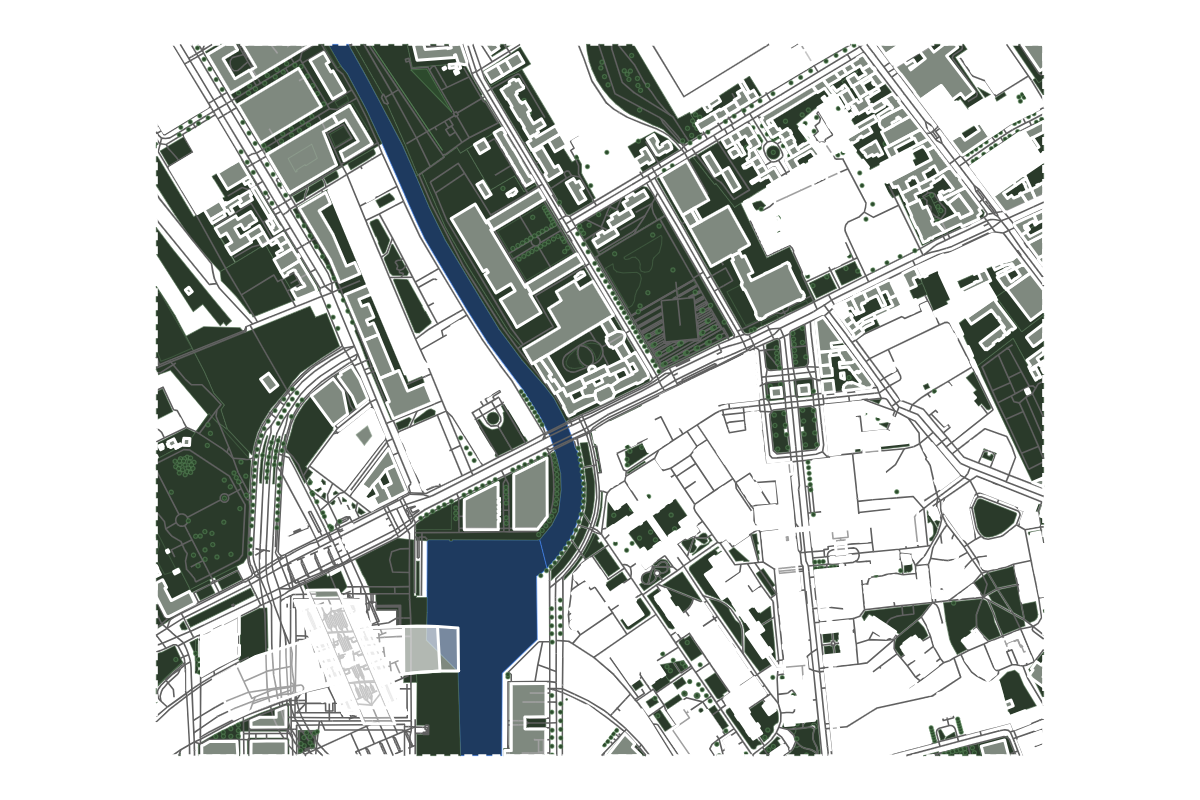Select the oval track inside the courtyard
Image resolution: width=1200 pixels, height=800 pixels.
tap(583, 355)
